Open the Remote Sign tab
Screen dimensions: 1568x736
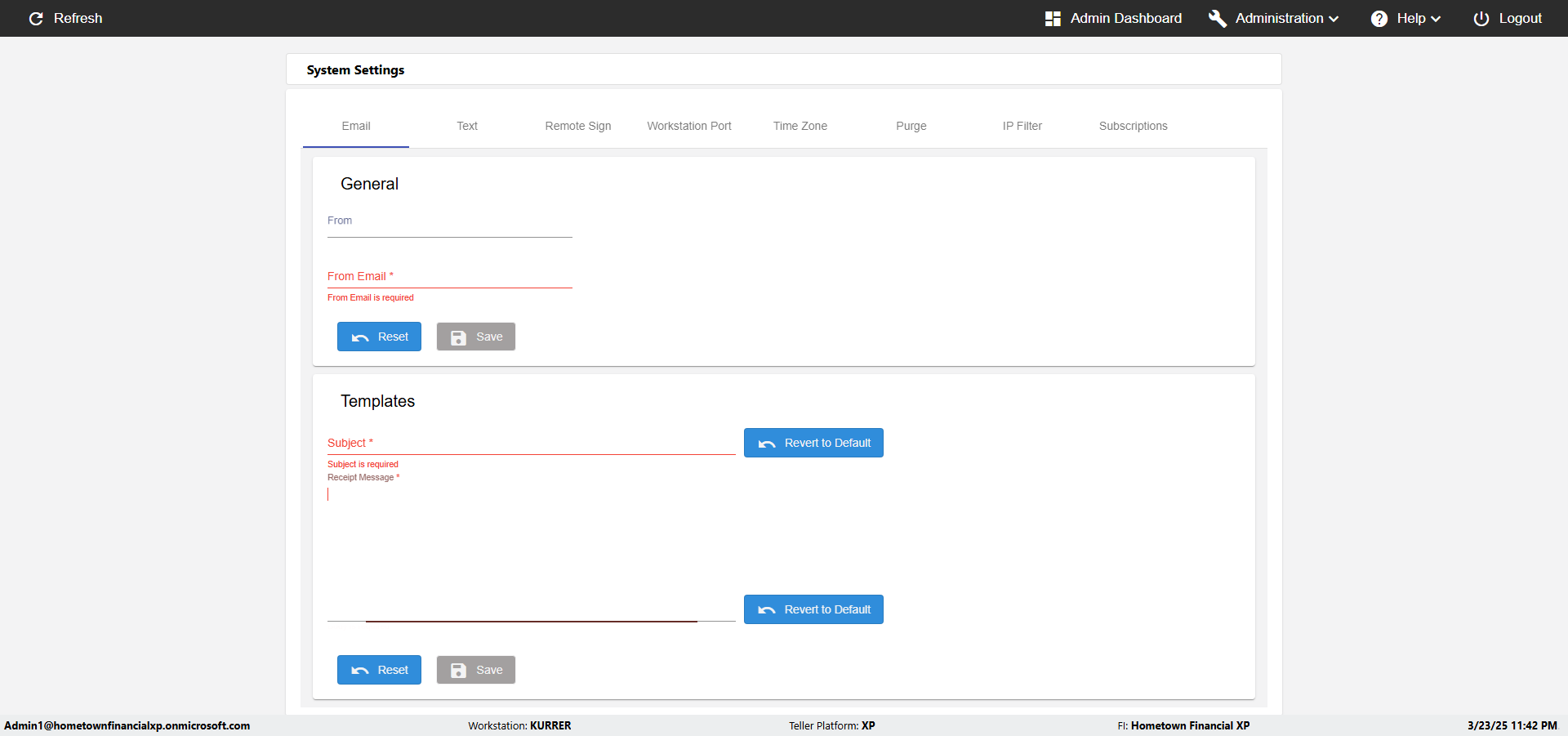pos(578,126)
